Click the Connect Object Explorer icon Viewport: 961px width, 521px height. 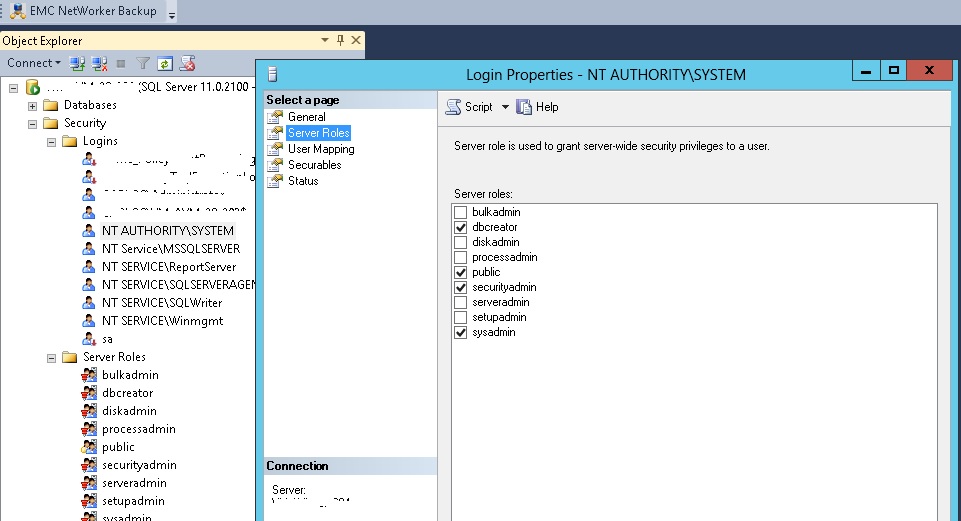(x=77, y=63)
